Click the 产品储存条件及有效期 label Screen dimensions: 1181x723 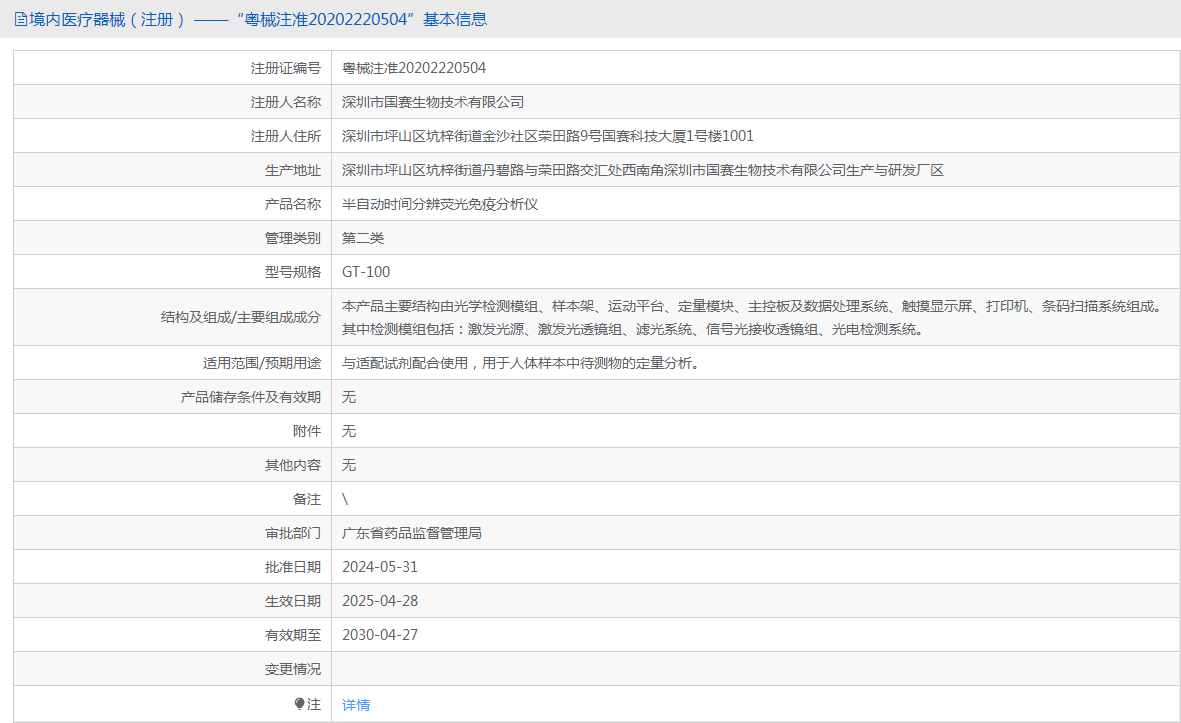pyautogui.click(x=251, y=397)
